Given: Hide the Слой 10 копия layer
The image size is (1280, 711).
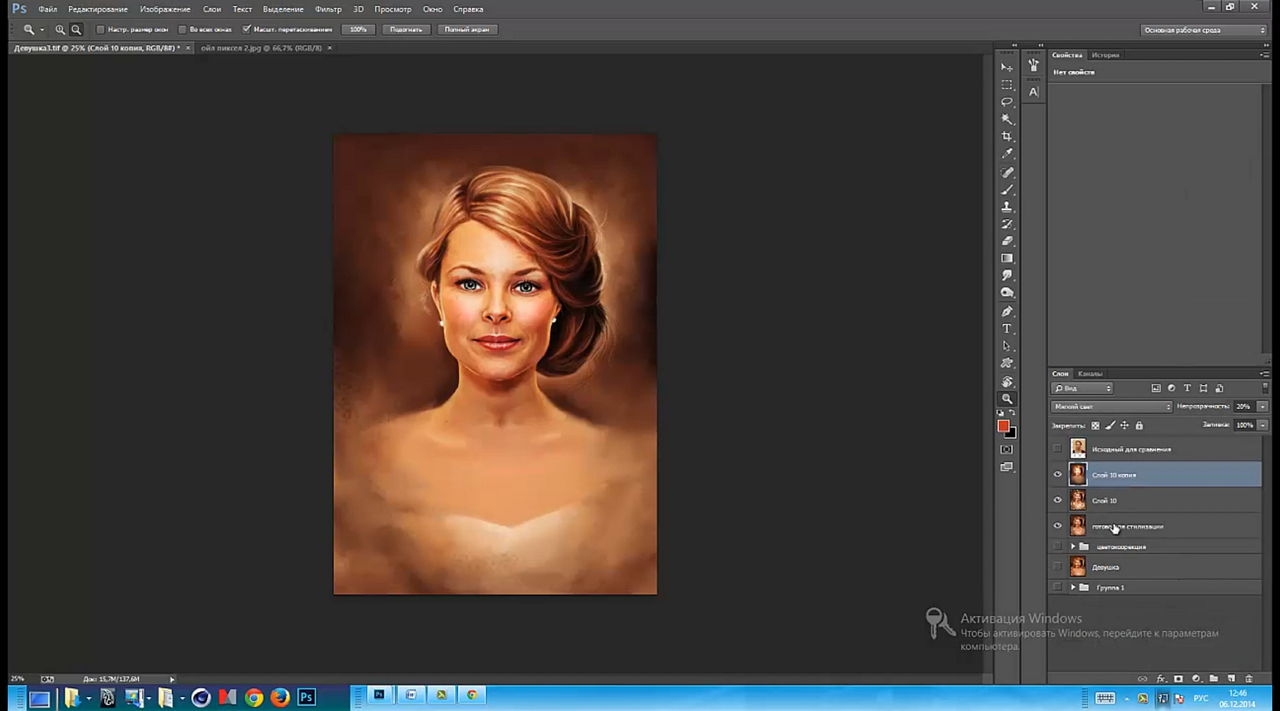Looking at the screenshot, I should point(1058,475).
